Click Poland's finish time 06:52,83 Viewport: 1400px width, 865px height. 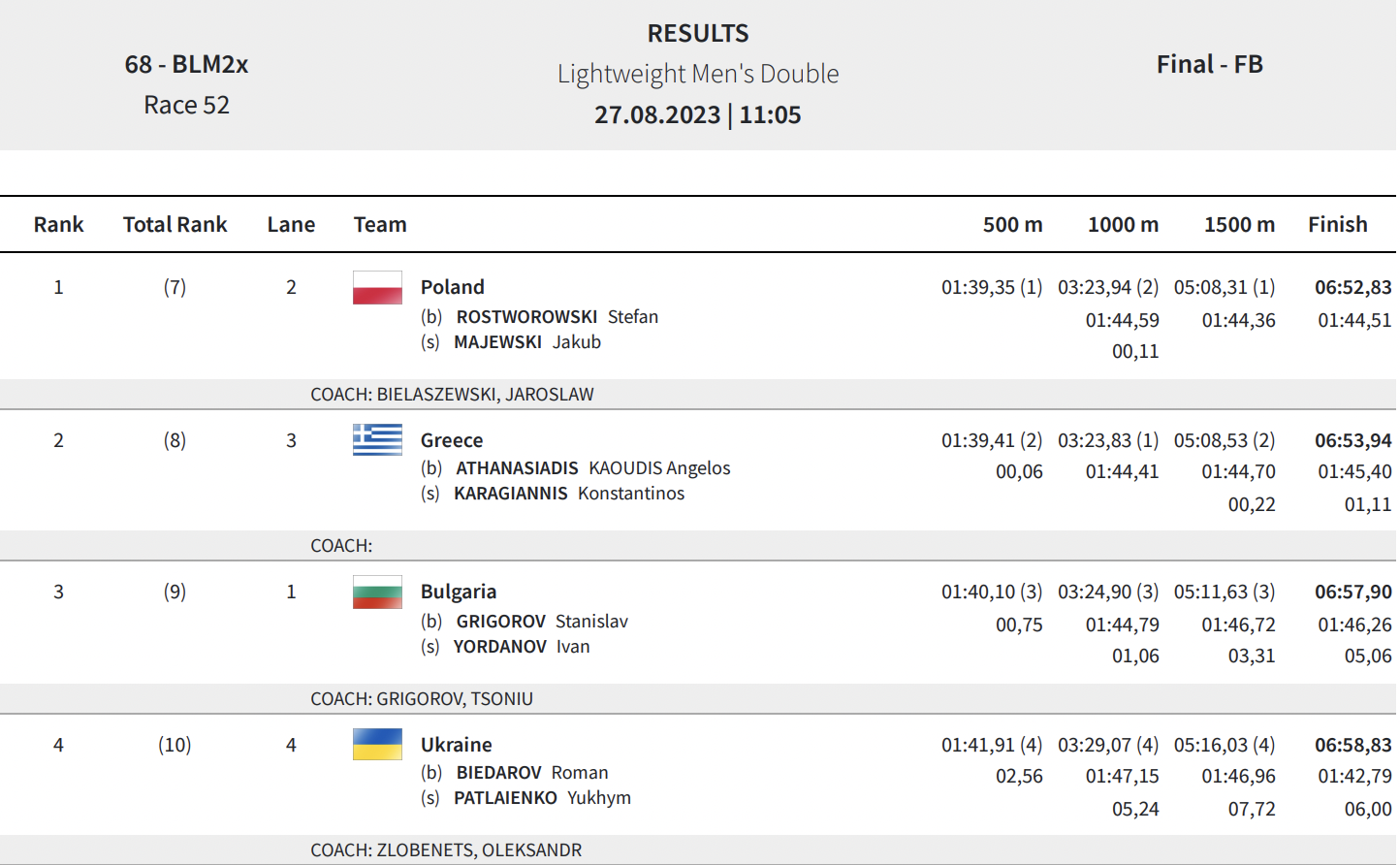[1353, 287]
